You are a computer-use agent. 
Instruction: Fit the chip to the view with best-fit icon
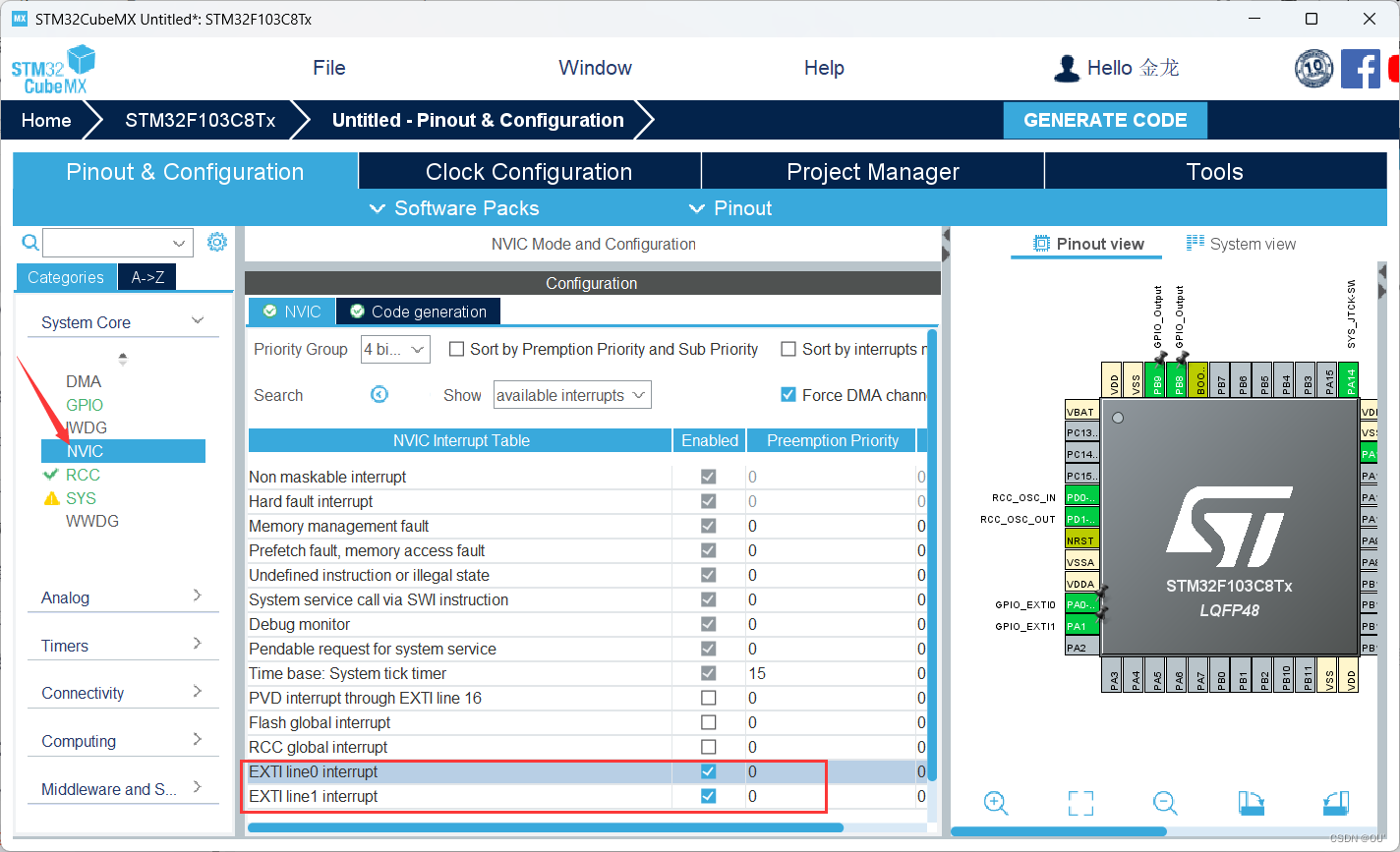(1080, 803)
